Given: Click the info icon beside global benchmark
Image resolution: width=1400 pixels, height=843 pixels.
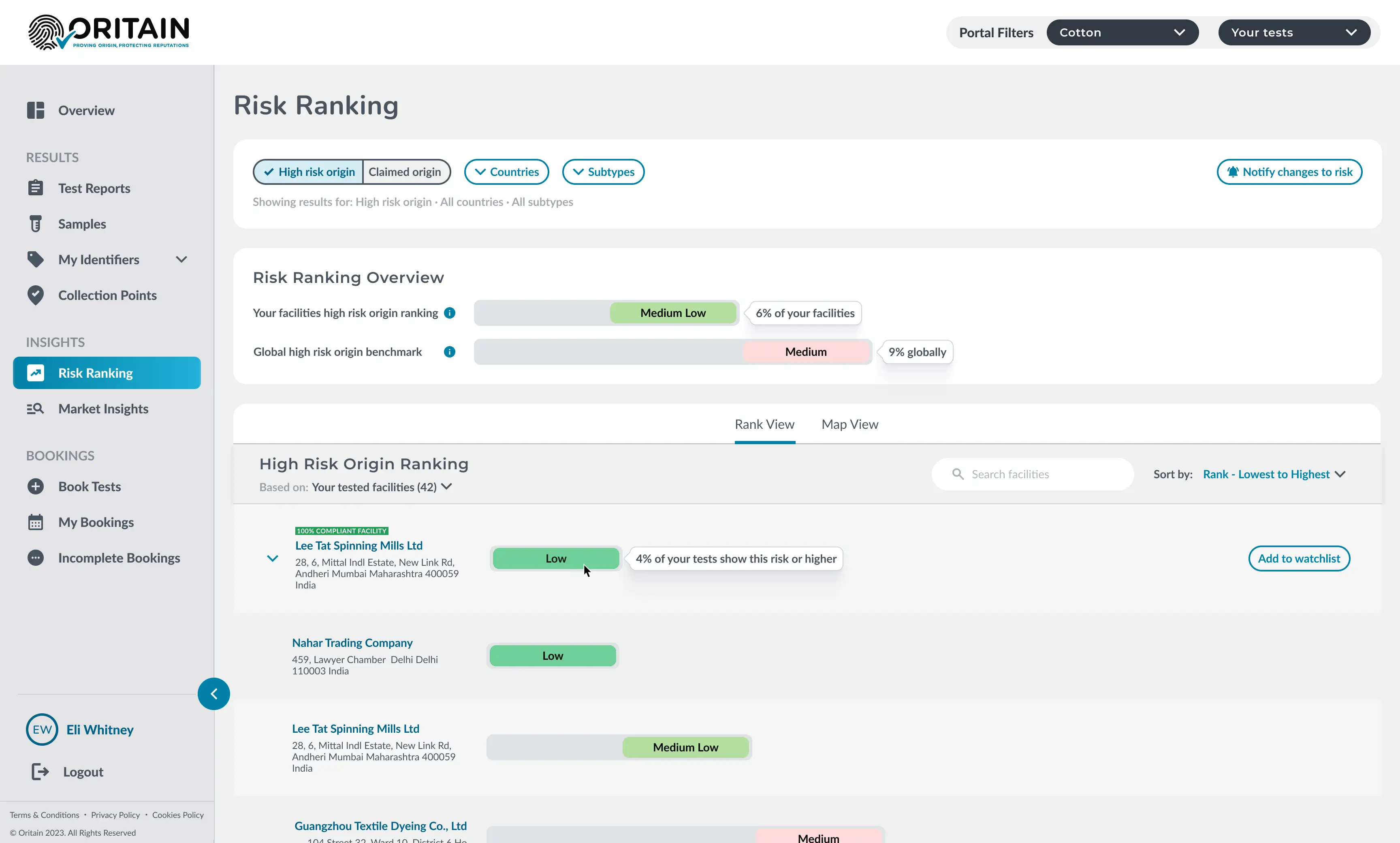Looking at the screenshot, I should click(450, 352).
